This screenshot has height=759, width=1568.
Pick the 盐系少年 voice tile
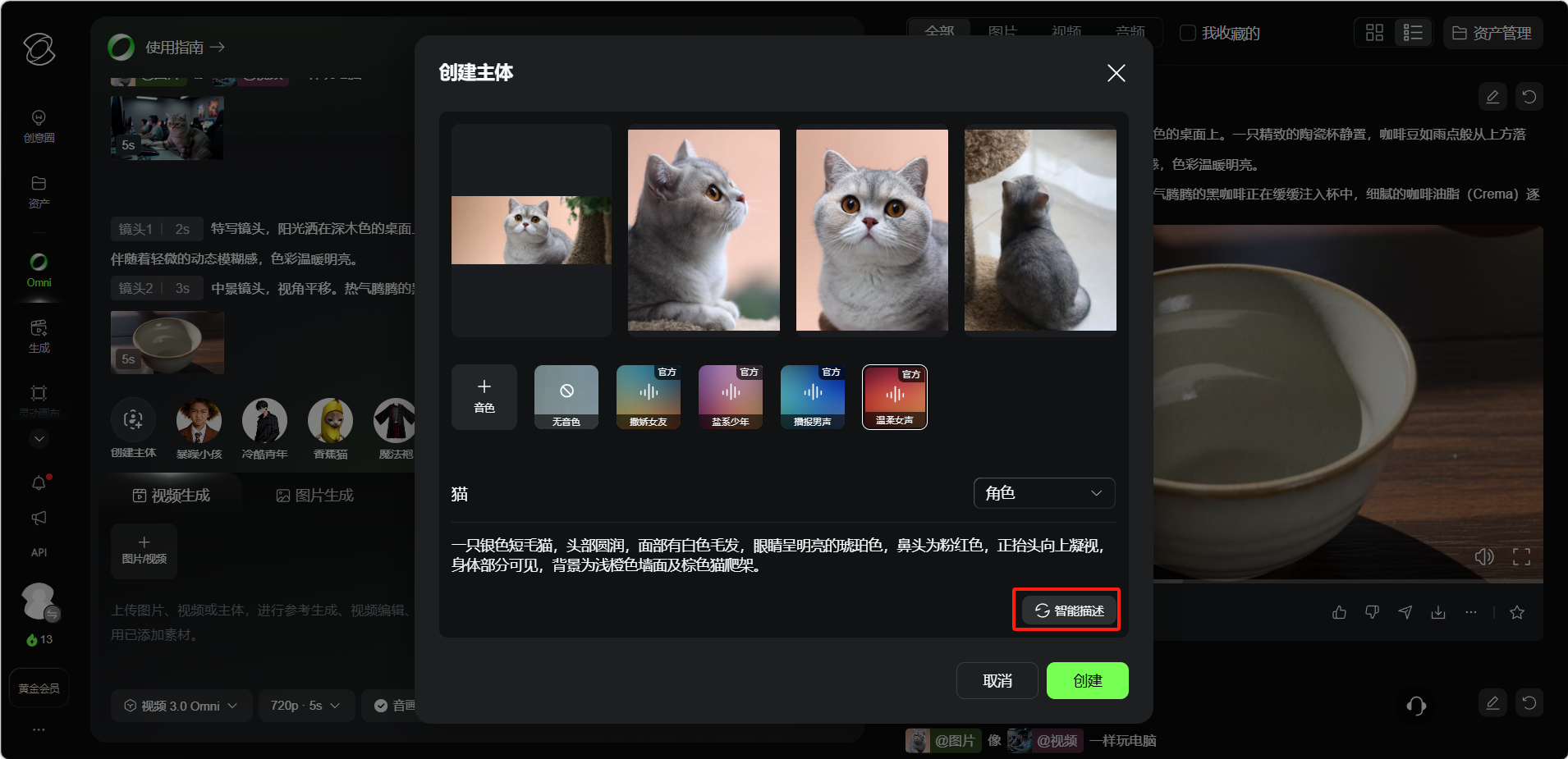[x=730, y=396]
